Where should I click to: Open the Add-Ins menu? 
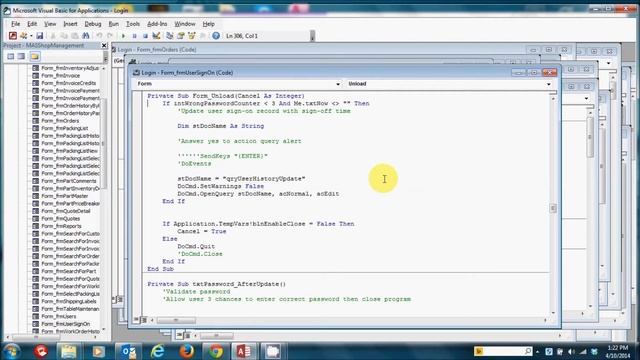[x=157, y=24]
